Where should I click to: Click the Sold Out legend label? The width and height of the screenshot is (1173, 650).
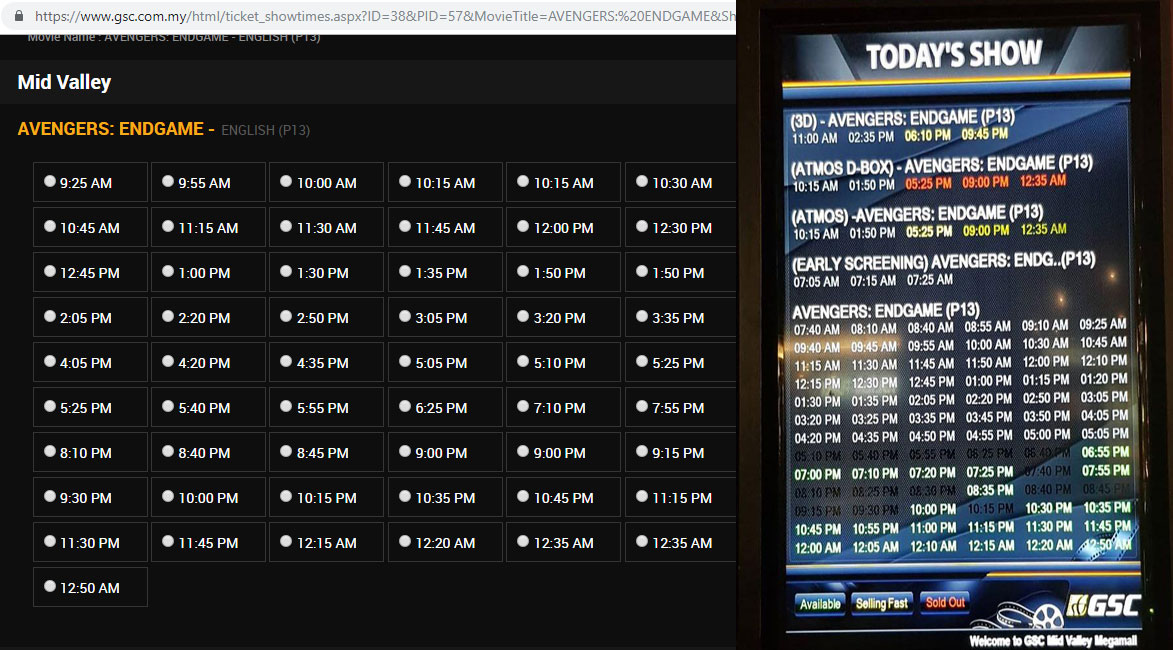point(945,602)
